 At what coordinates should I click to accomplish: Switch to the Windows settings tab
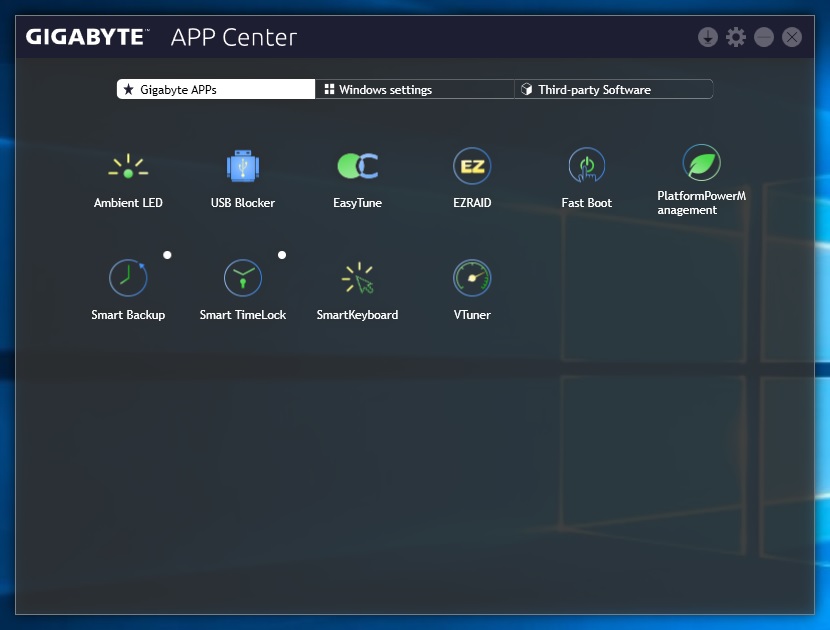[x=414, y=89]
